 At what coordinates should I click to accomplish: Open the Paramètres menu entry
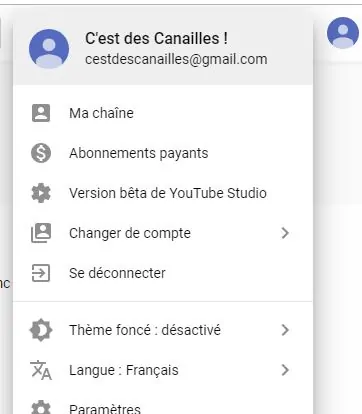pyautogui.click(x=163, y=407)
